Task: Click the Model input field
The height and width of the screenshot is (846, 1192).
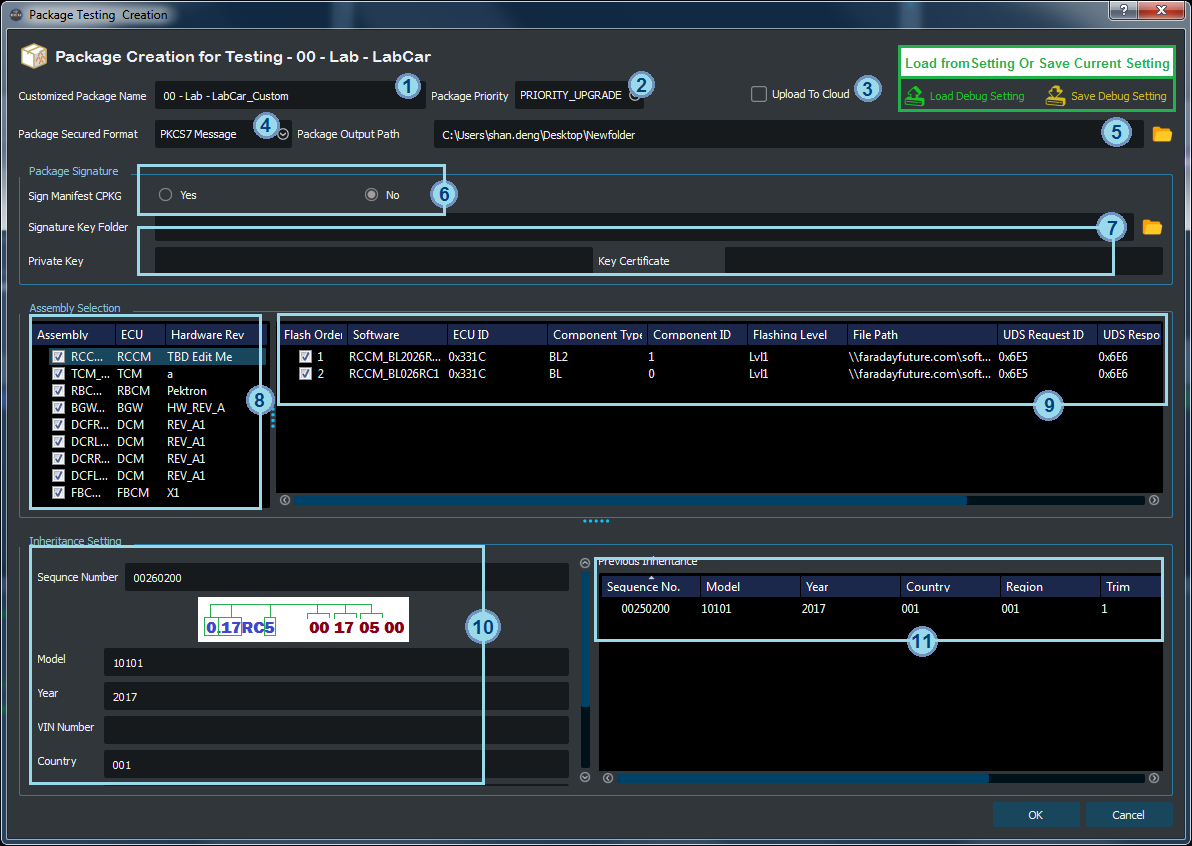Action: click(x=336, y=663)
